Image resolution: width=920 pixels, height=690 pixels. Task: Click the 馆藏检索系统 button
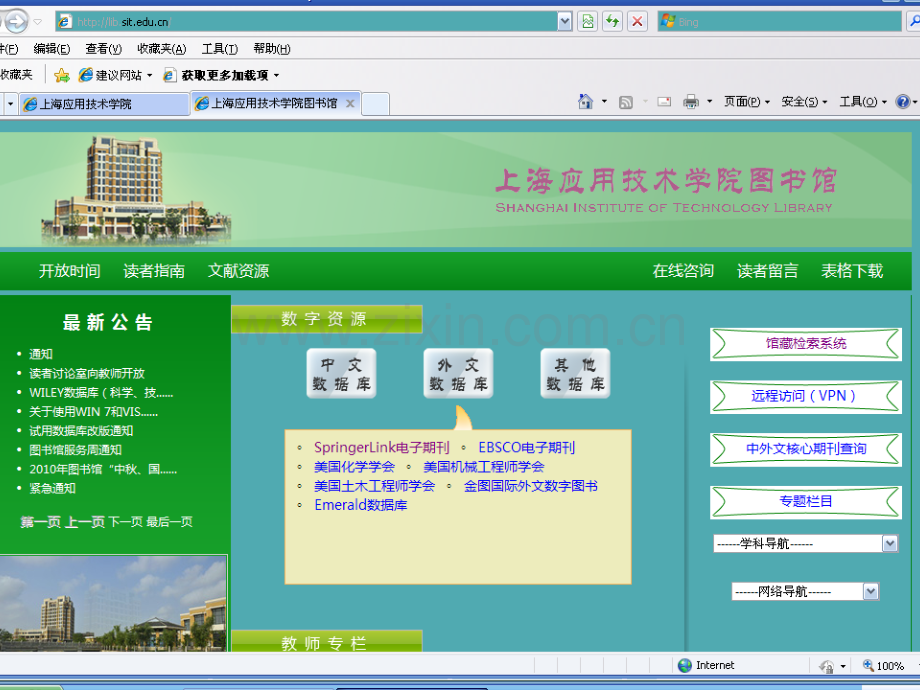coord(806,344)
